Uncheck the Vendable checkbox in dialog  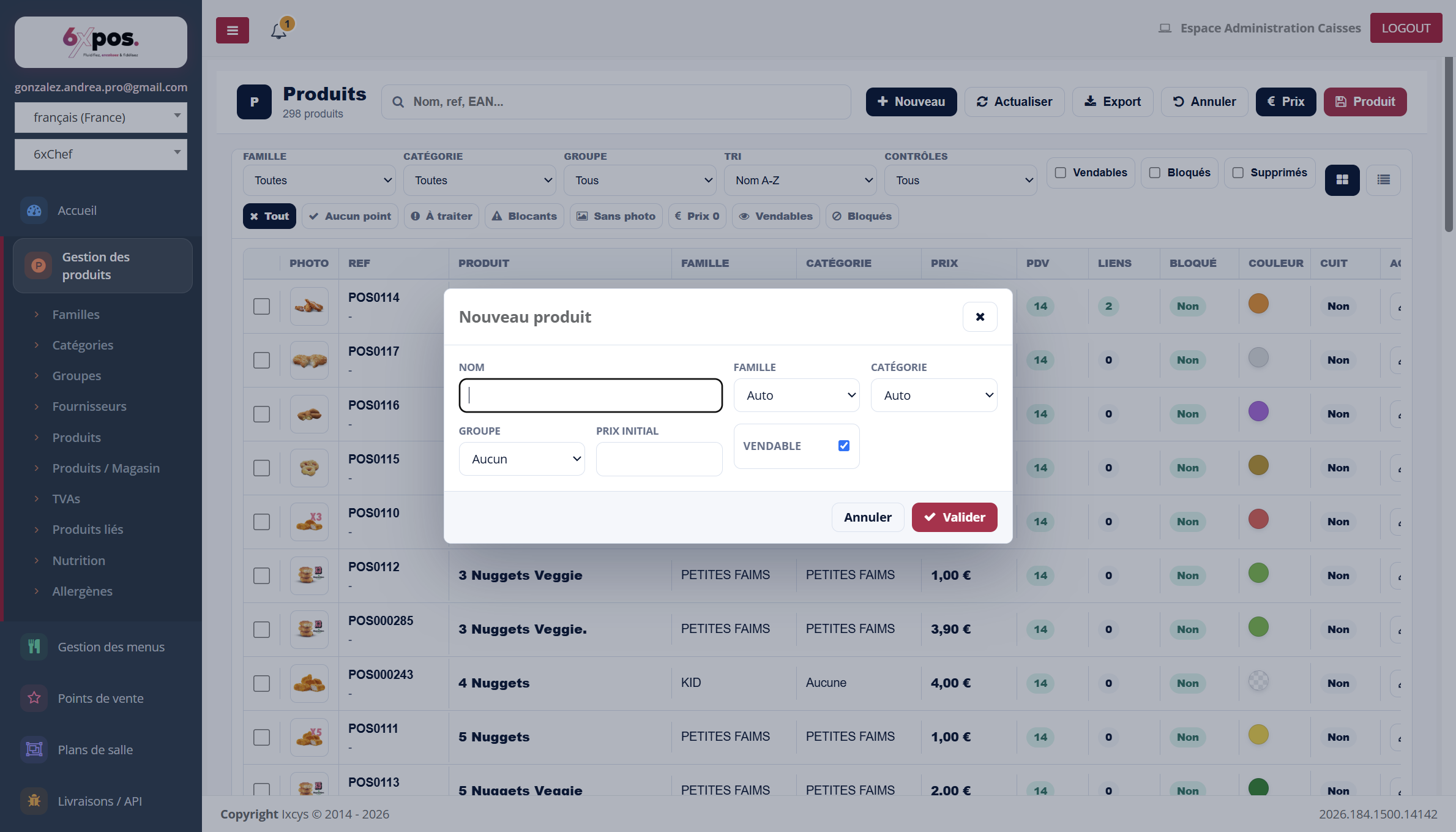click(x=844, y=446)
